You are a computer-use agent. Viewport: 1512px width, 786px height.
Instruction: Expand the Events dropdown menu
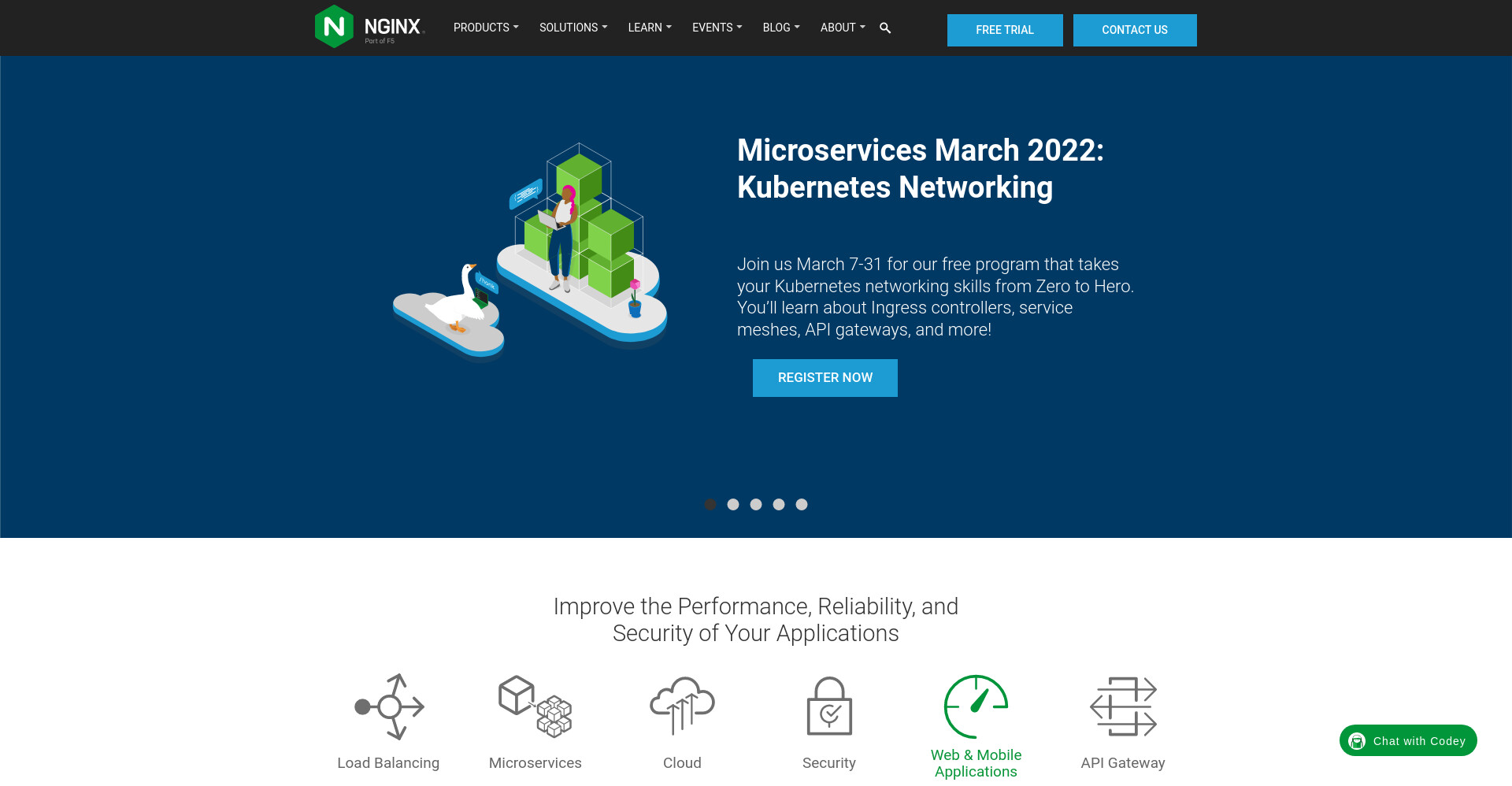[x=717, y=28]
